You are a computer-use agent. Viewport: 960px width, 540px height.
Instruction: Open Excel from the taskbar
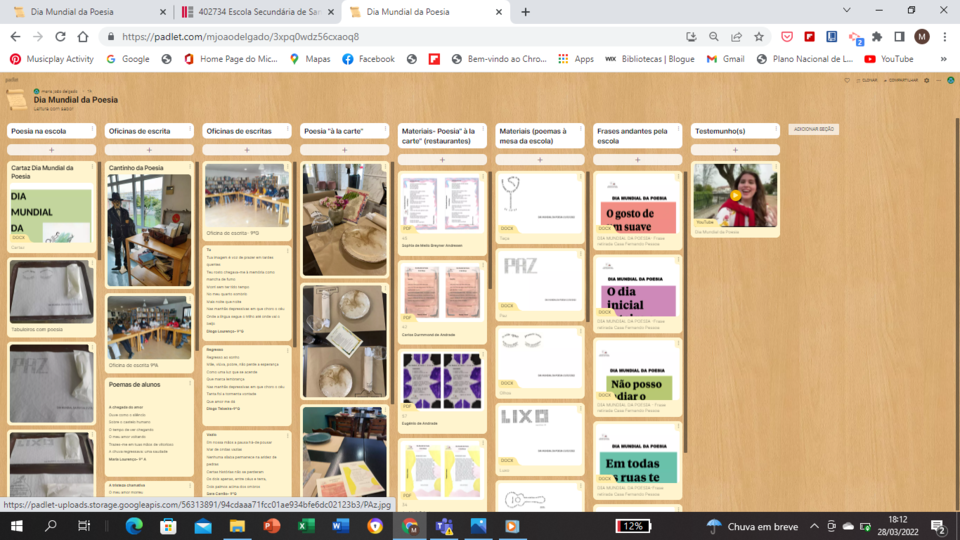tap(306, 526)
